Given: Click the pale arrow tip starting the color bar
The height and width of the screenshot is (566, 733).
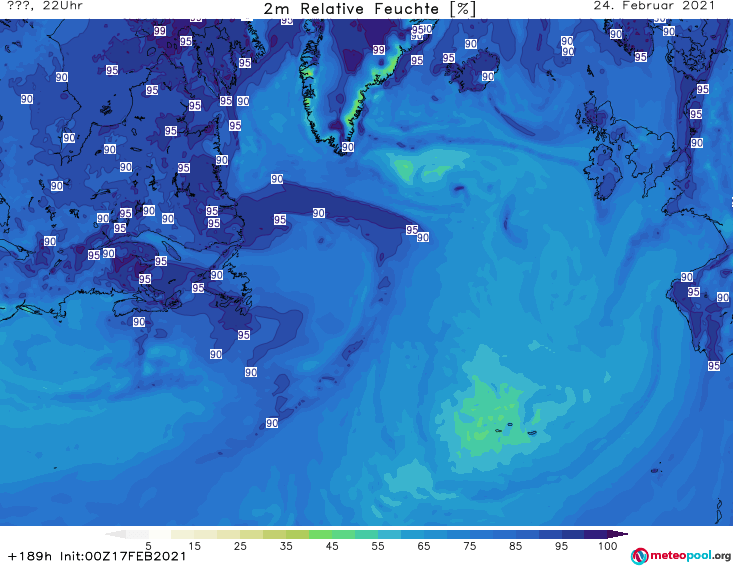Looking at the screenshot, I should tap(115, 534).
